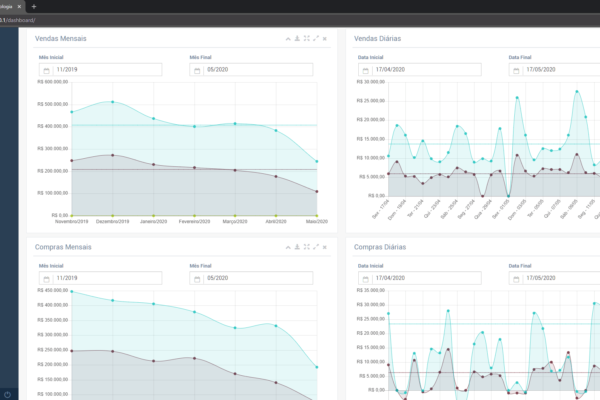Click the 'R$ 35.000,00' axis value in Compras Diárias
Screen dimensions: 600x400
[371, 290]
